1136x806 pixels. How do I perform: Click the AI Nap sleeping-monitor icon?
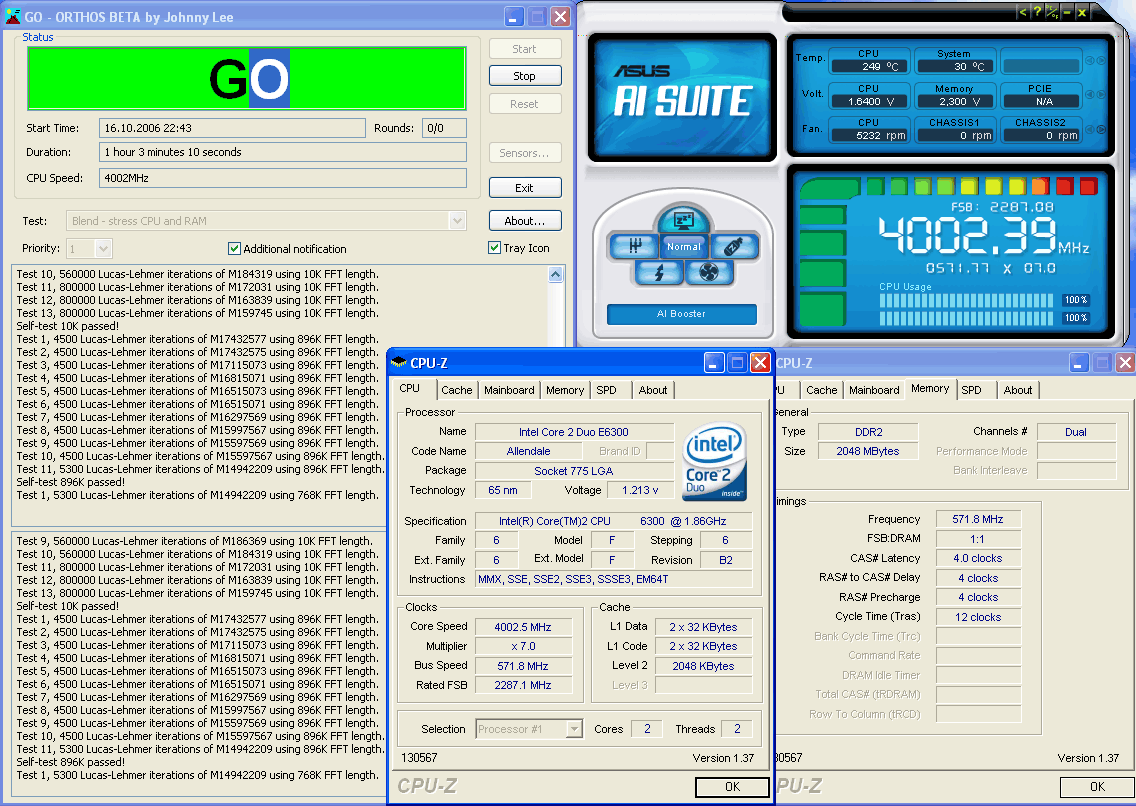(x=683, y=218)
